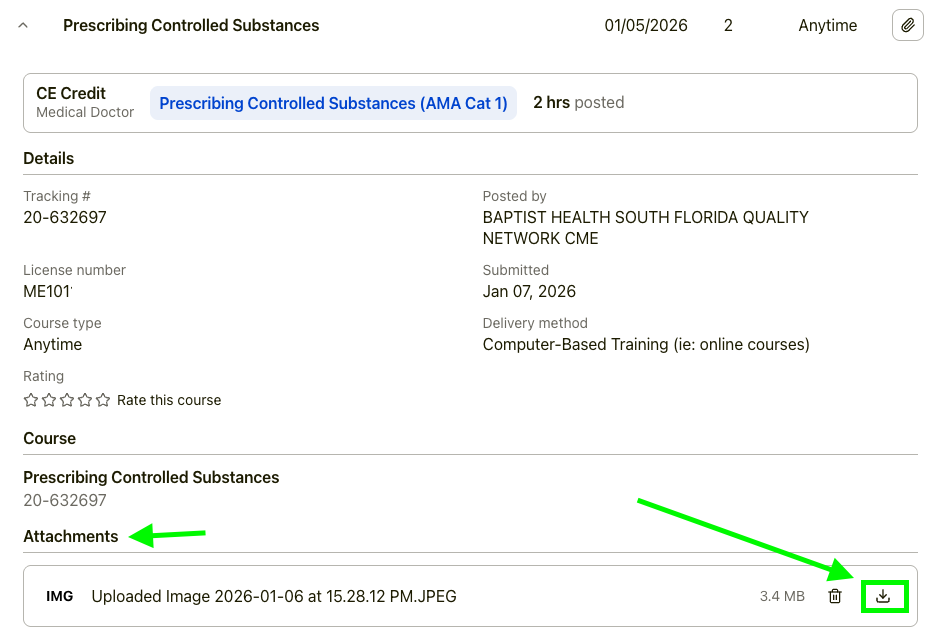Click the 2 hrs posted label

pyautogui.click(x=578, y=103)
